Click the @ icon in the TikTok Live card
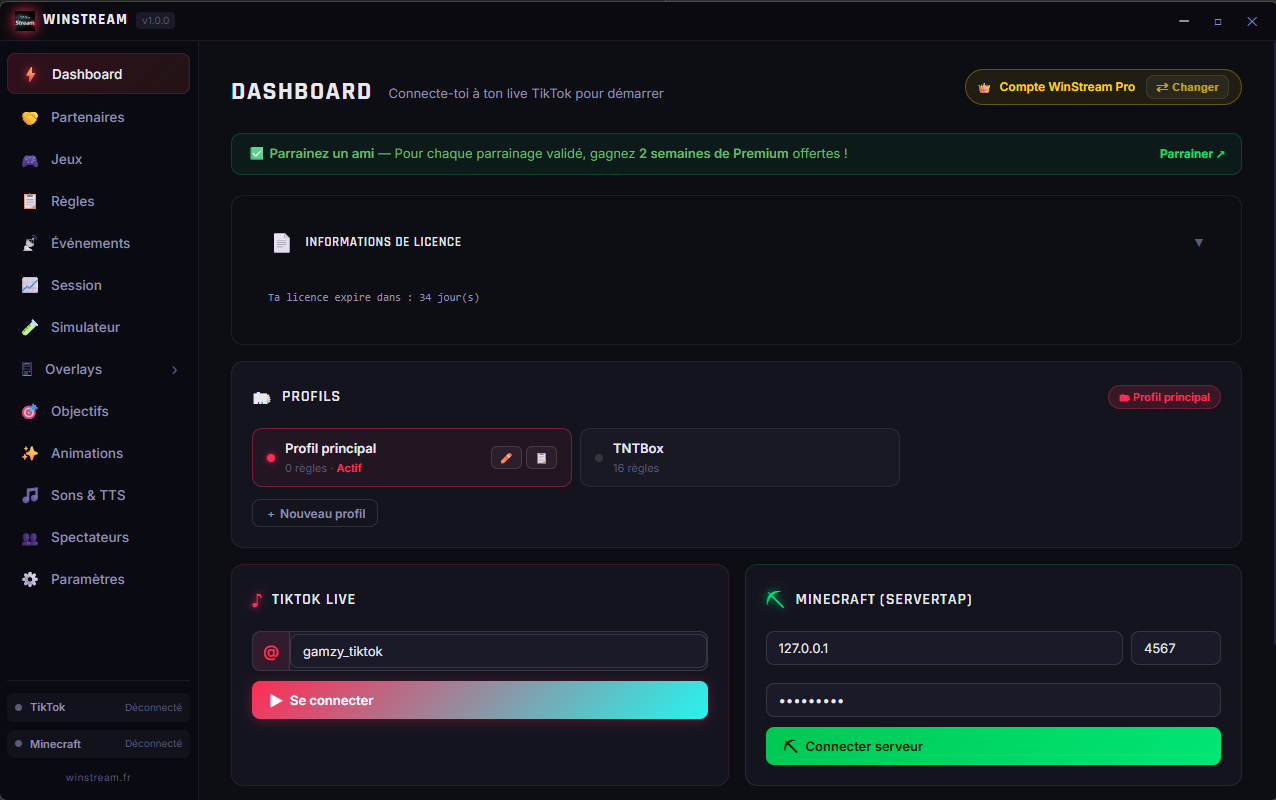Screen dimensions: 1276x800 [x=269, y=651]
